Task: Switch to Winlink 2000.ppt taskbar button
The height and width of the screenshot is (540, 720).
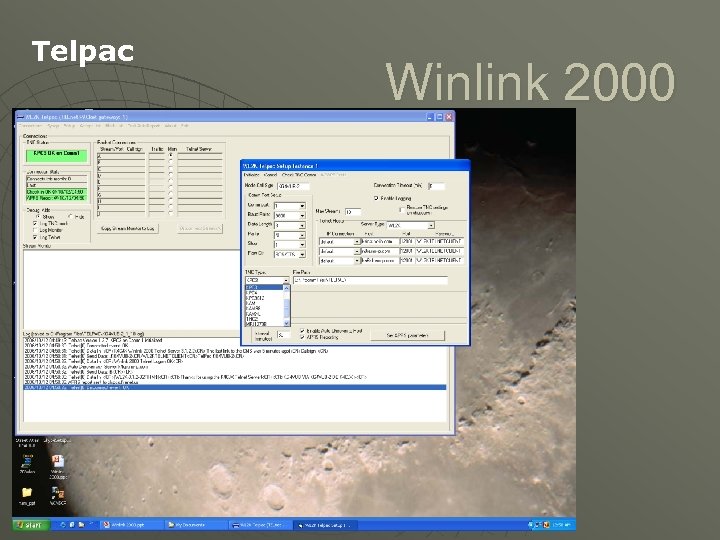Action: [x=132, y=525]
